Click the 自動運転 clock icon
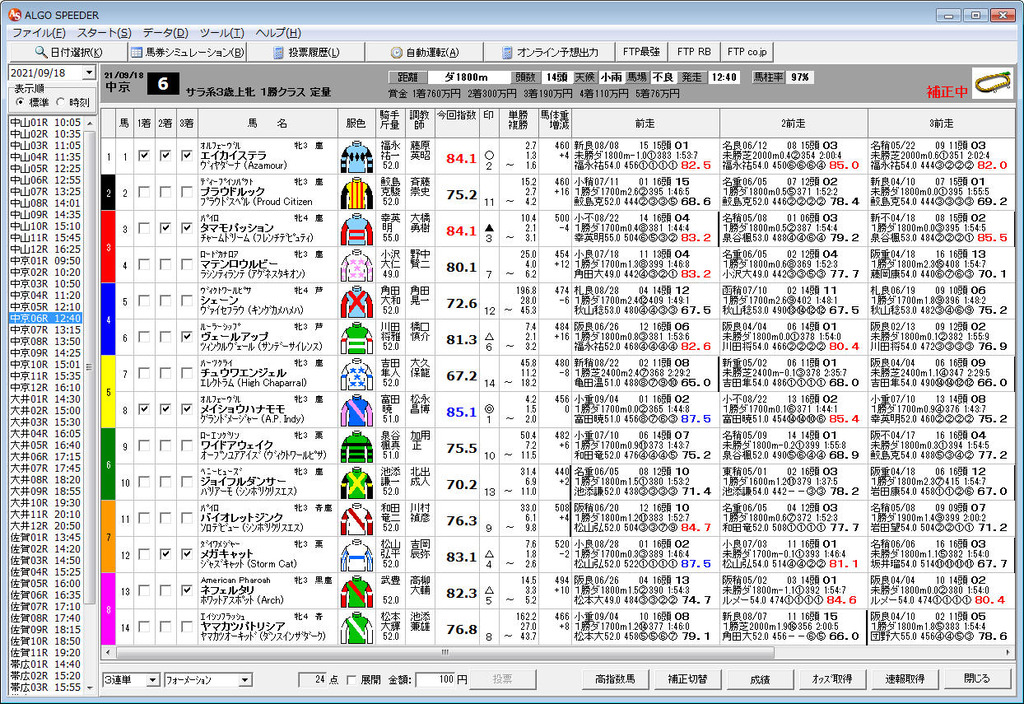1024x704 pixels. (x=396, y=52)
